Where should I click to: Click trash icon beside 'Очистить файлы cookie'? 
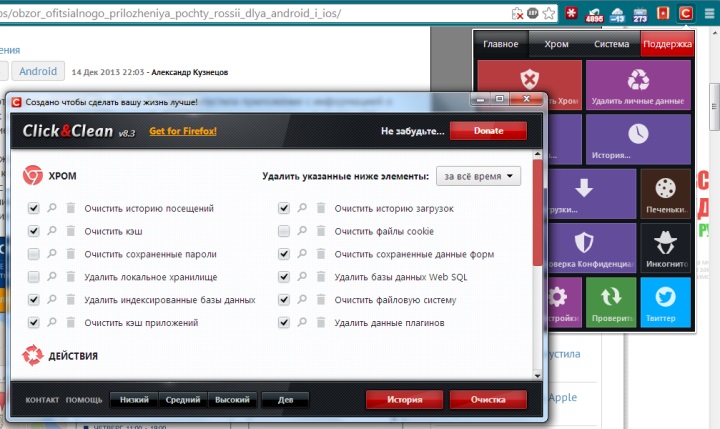[321, 231]
